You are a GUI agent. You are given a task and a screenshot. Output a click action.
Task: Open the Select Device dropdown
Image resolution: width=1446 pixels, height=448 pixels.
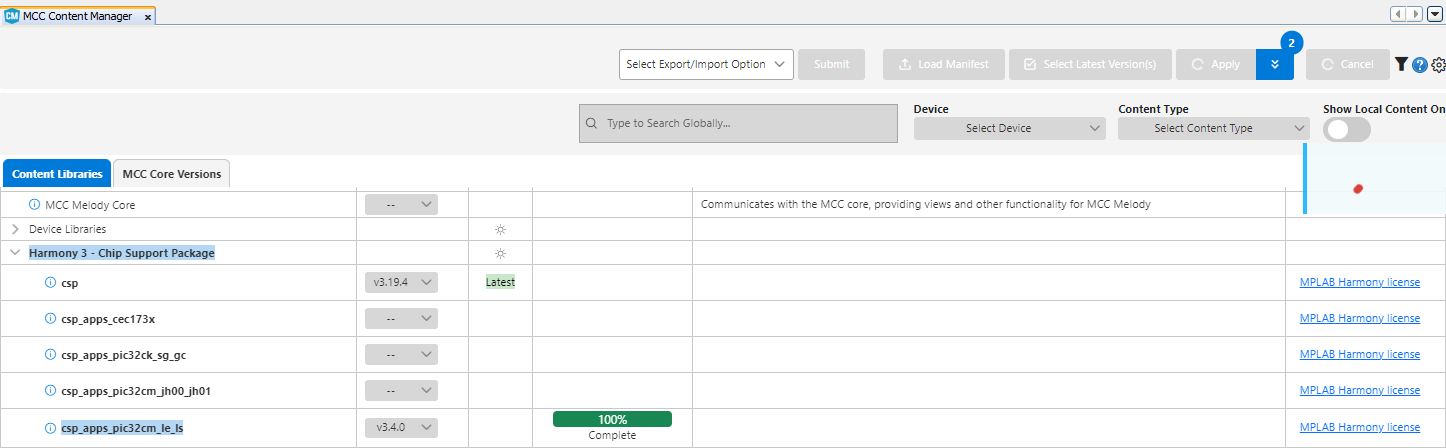point(1009,128)
